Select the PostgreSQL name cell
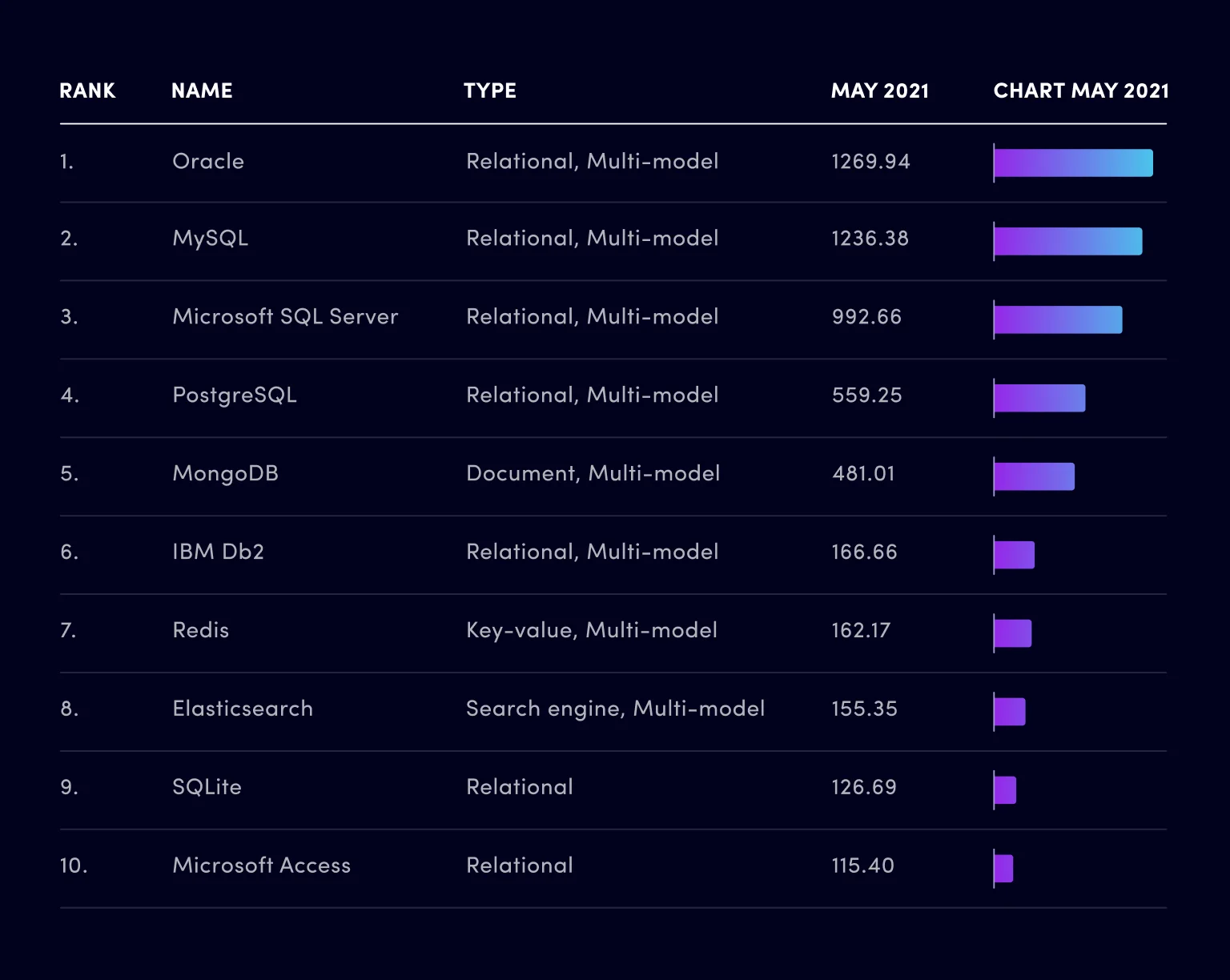1230x980 pixels. (235, 396)
